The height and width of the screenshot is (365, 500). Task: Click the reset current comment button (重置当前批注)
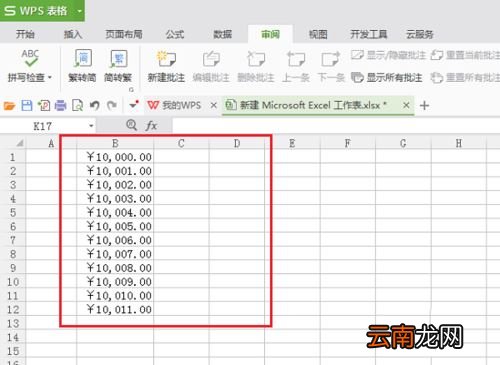tap(465, 55)
